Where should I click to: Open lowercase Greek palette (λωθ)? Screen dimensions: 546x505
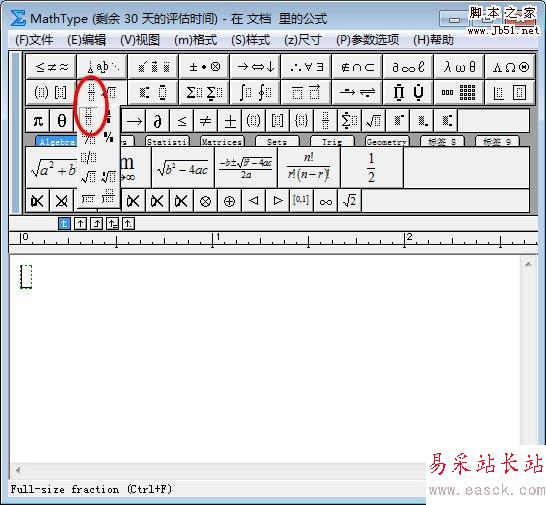click(459, 66)
